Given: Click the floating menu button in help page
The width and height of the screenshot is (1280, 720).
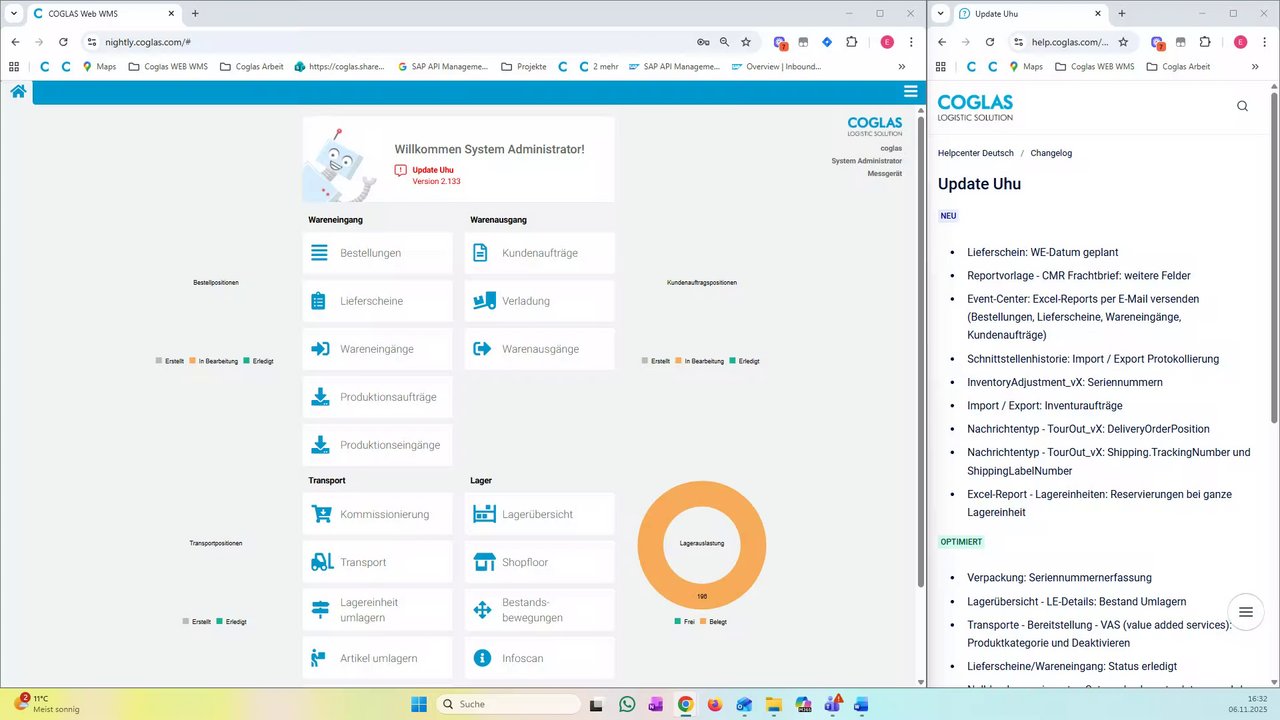Looking at the screenshot, I should 1245,612.
